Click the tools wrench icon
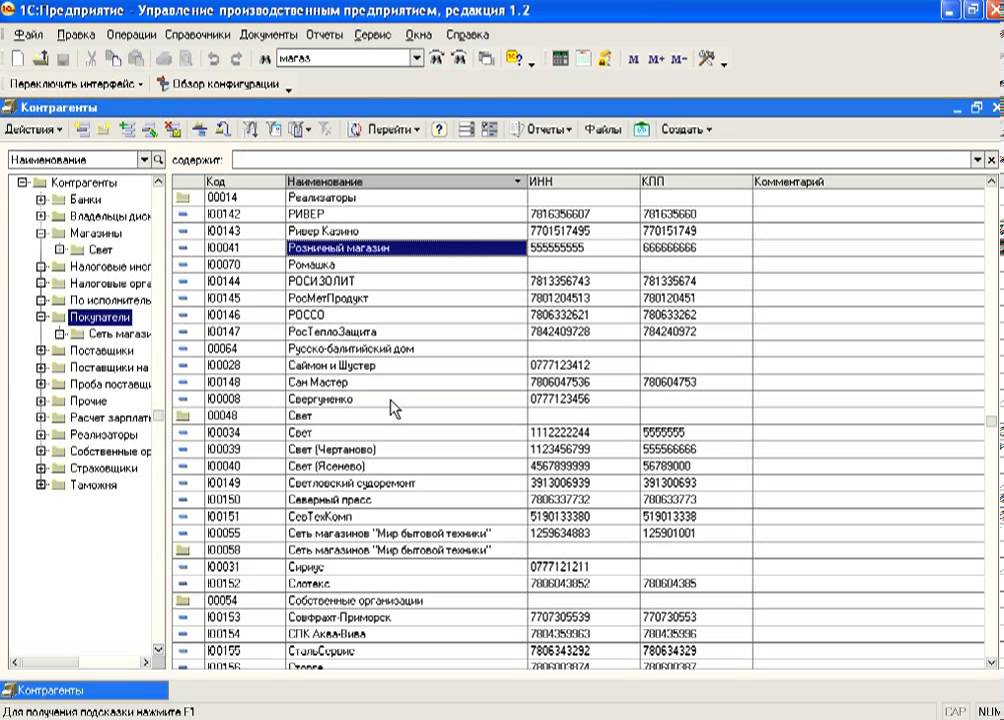This screenshot has width=1004, height=720. point(707,59)
